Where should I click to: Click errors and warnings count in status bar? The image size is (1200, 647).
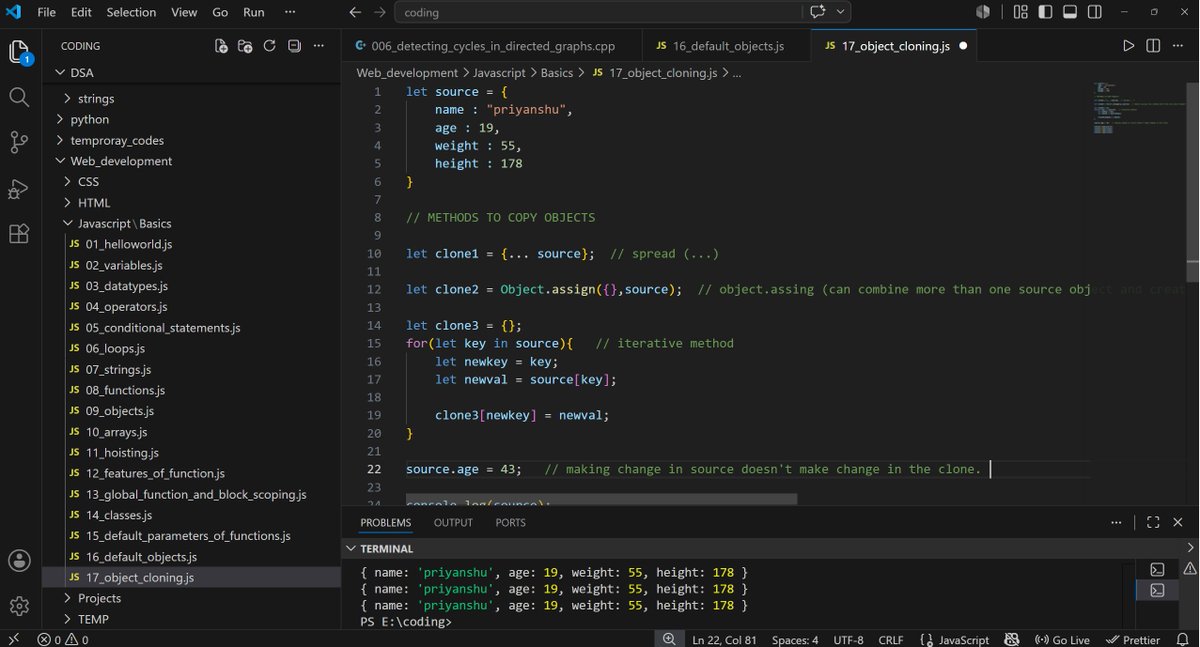[63, 639]
